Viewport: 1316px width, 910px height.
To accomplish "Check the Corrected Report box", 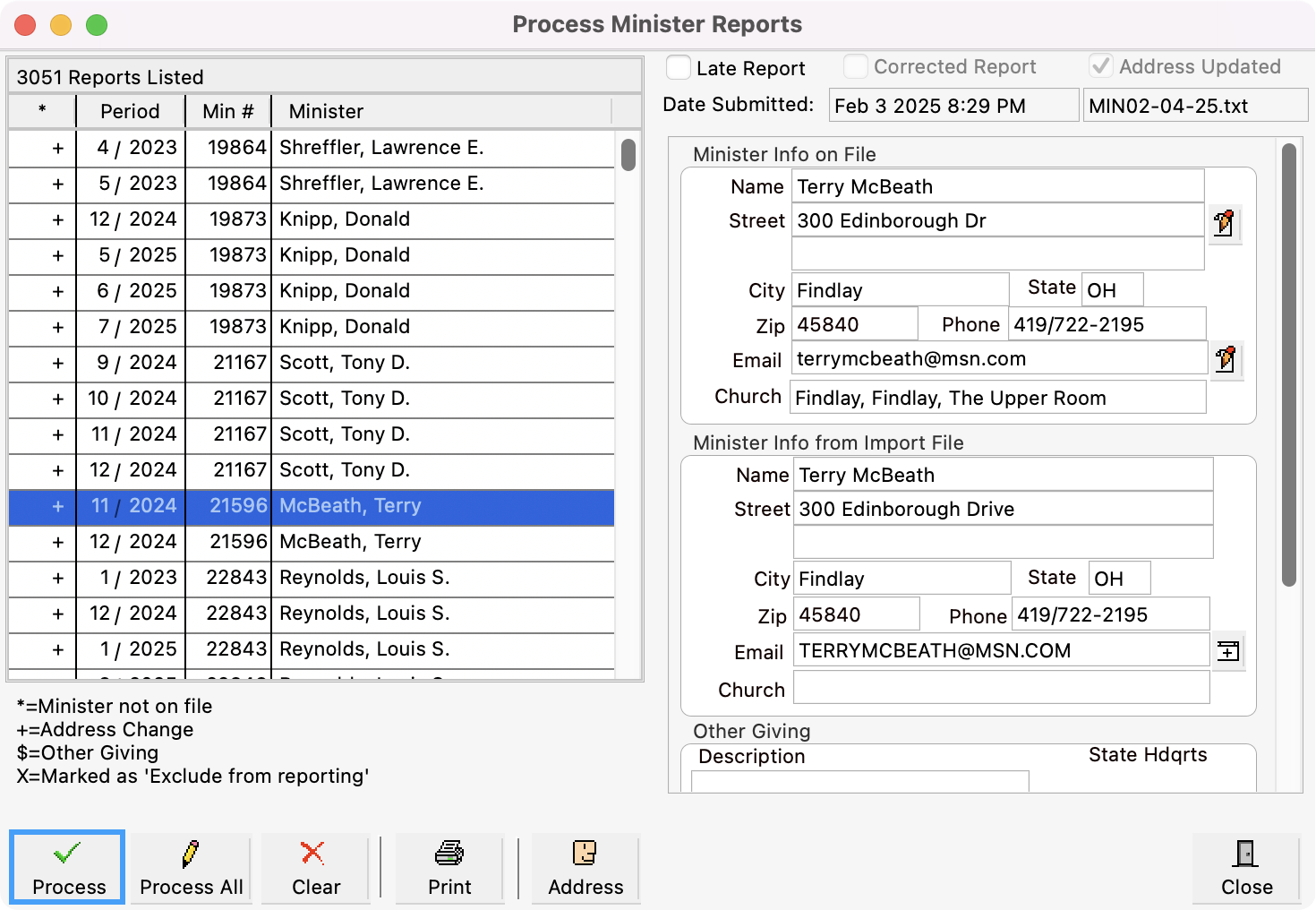I will click(x=855, y=66).
